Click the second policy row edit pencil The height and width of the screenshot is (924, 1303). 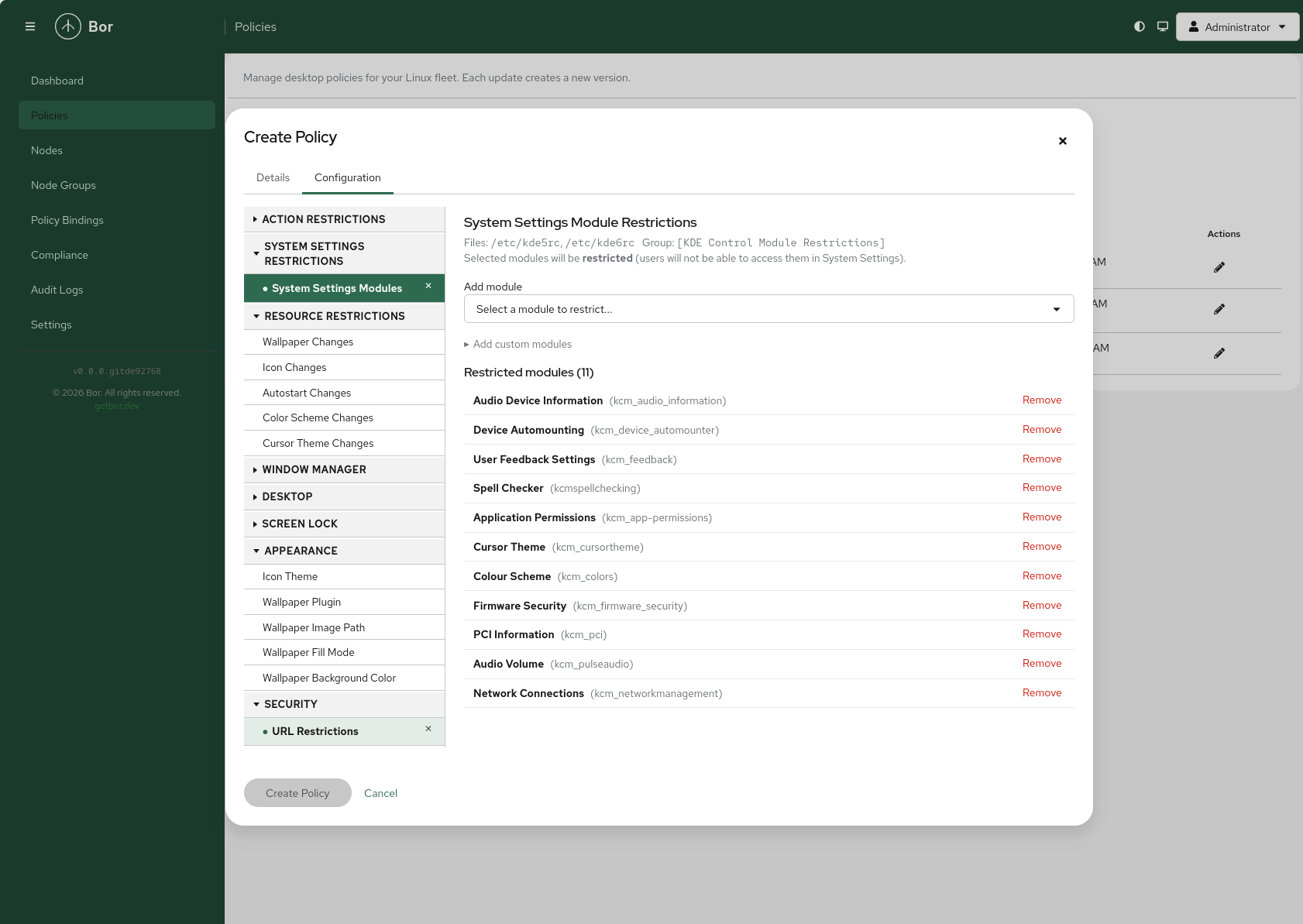(1219, 309)
